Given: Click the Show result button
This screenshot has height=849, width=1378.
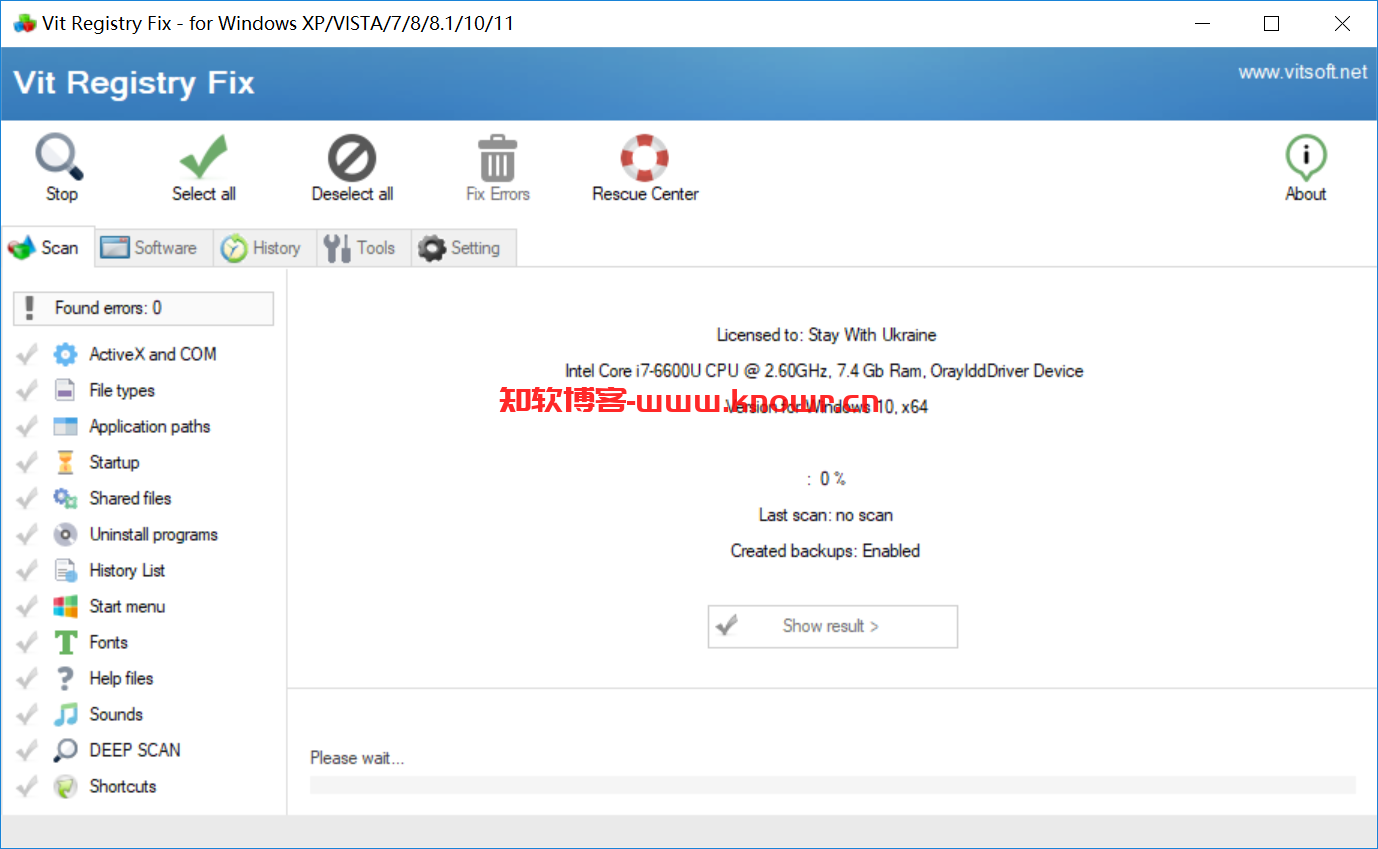Looking at the screenshot, I should pos(832,626).
